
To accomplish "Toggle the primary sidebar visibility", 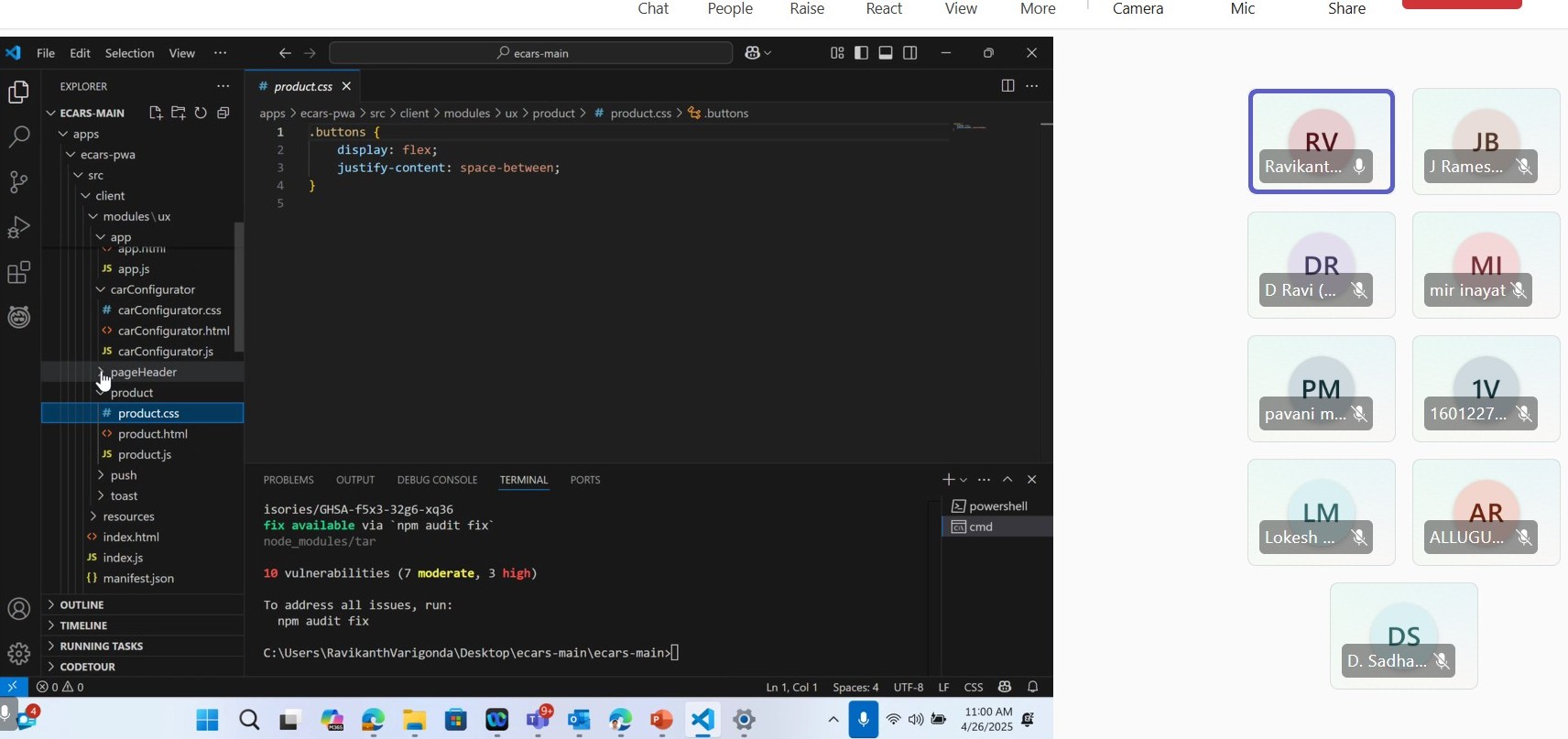I will coord(861,53).
